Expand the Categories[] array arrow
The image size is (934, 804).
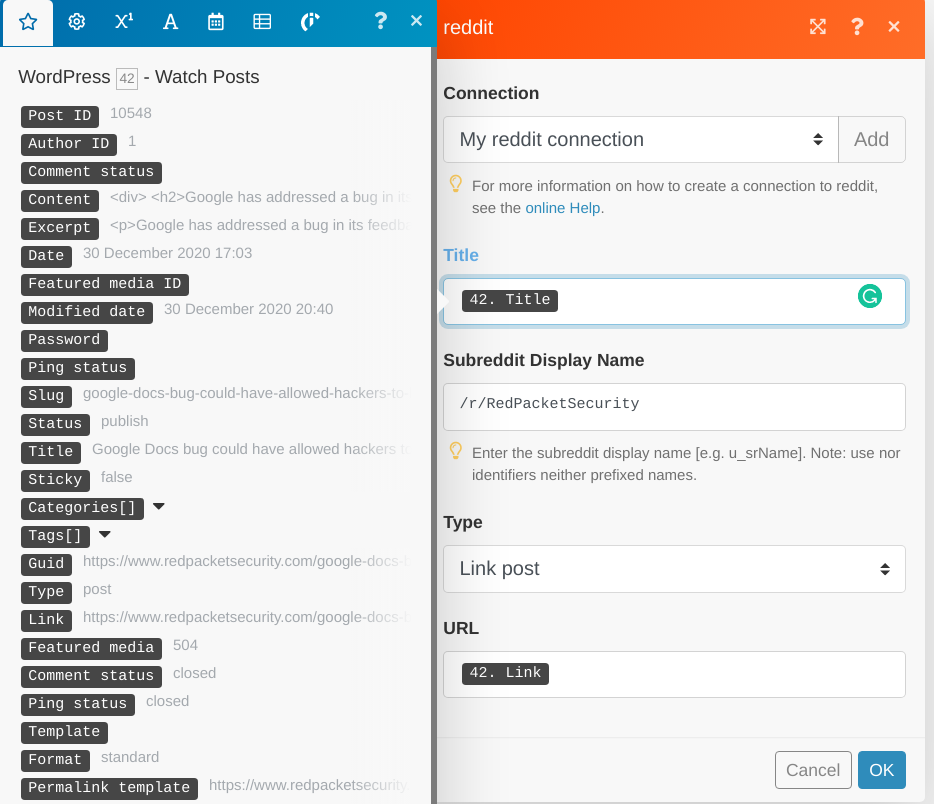tap(158, 507)
